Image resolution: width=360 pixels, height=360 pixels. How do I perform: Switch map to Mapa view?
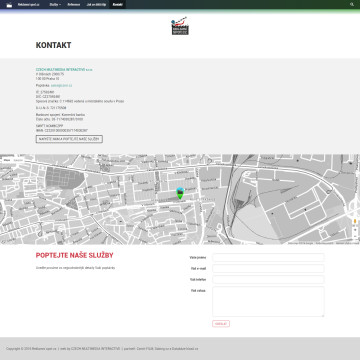click(7, 160)
